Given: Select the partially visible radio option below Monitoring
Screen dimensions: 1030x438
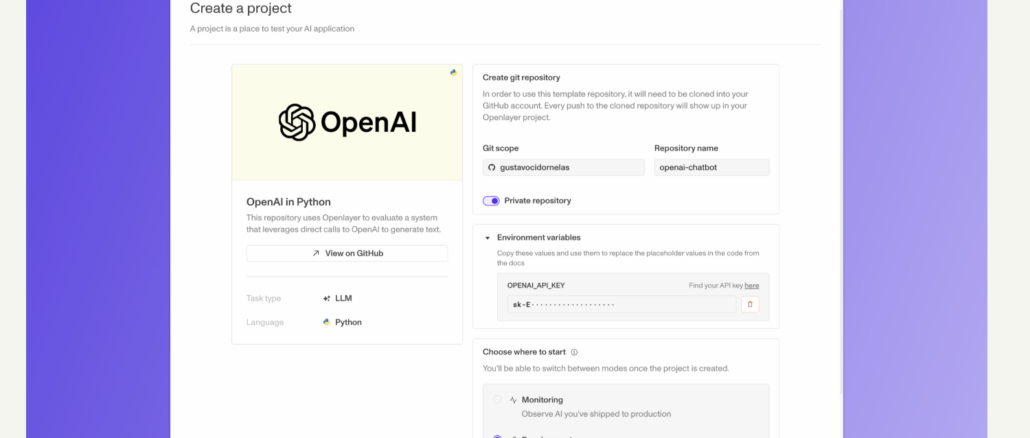Looking at the screenshot, I should [497, 435].
